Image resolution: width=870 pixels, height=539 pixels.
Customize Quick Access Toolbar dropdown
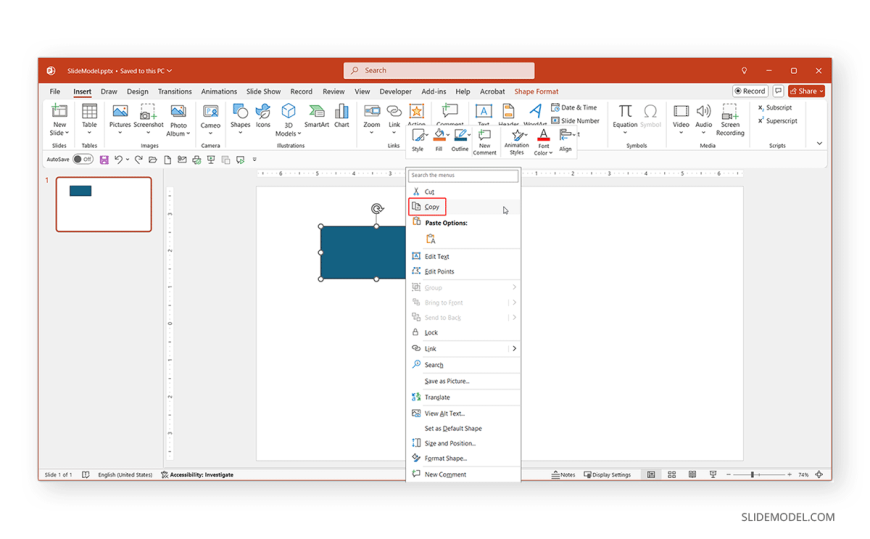click(255, 160)
